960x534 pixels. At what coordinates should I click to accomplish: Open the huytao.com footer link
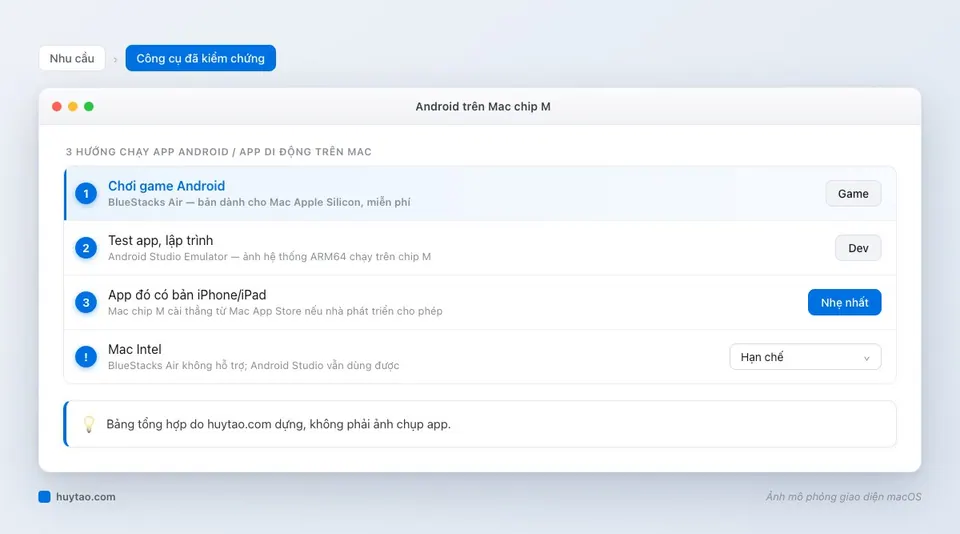(x=86, y=497)
